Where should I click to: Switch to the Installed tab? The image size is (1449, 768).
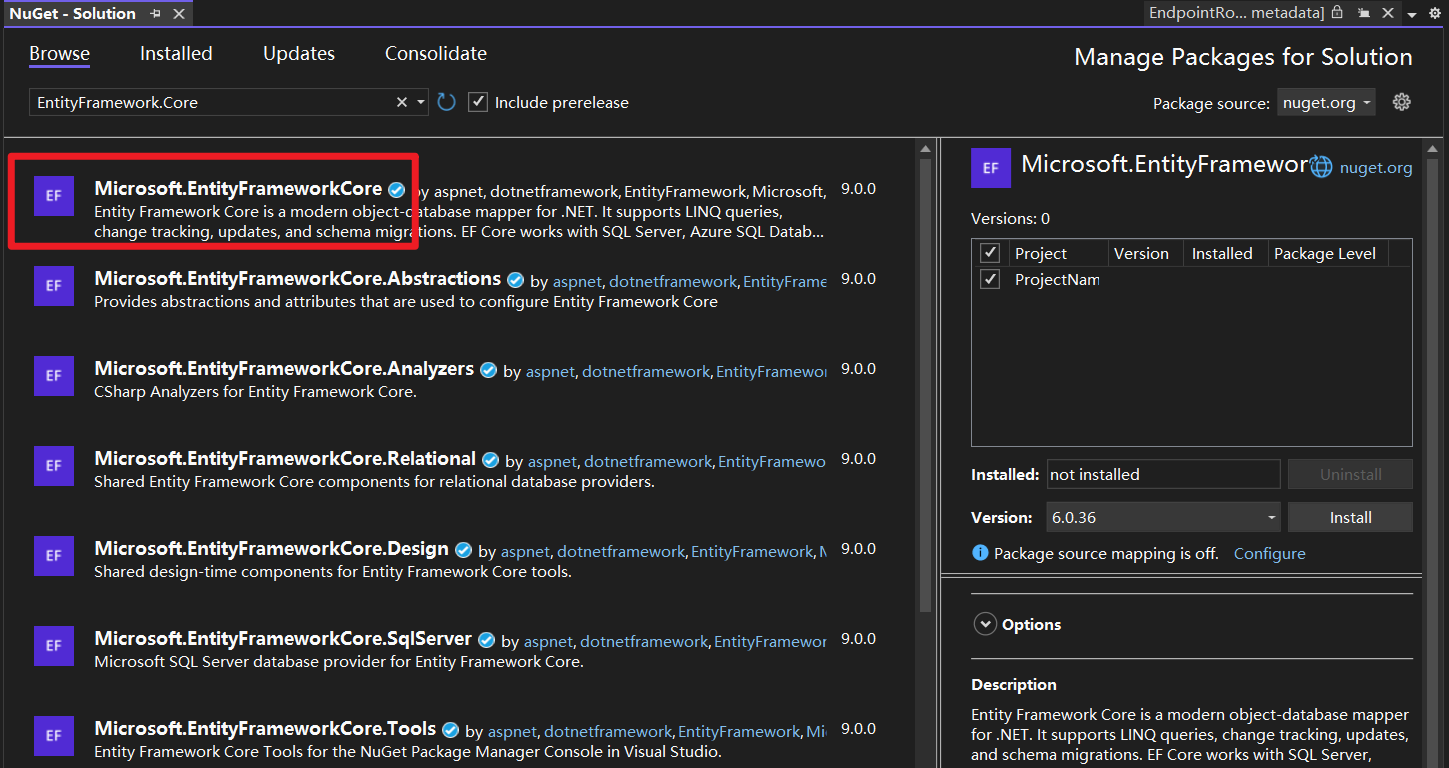(176, 54)
